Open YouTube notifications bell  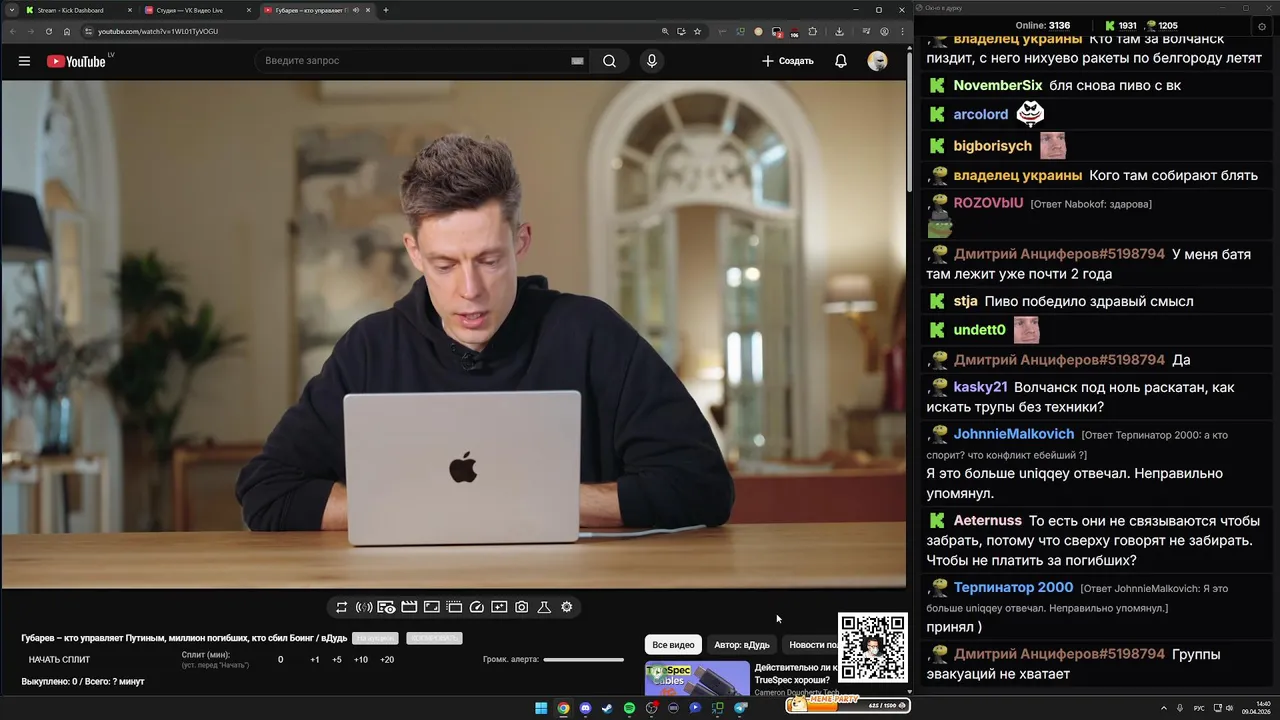[x=841, y=61]
